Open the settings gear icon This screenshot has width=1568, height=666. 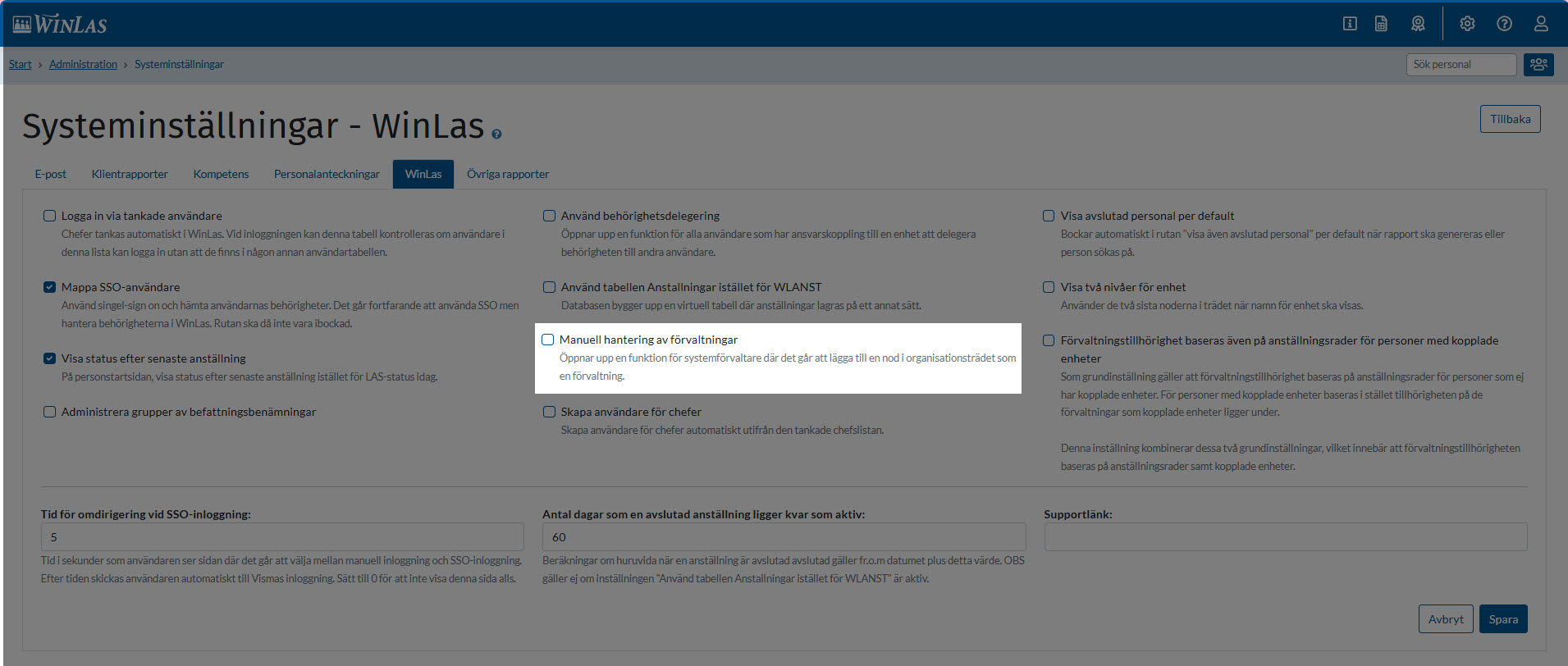pos(1467,24)
